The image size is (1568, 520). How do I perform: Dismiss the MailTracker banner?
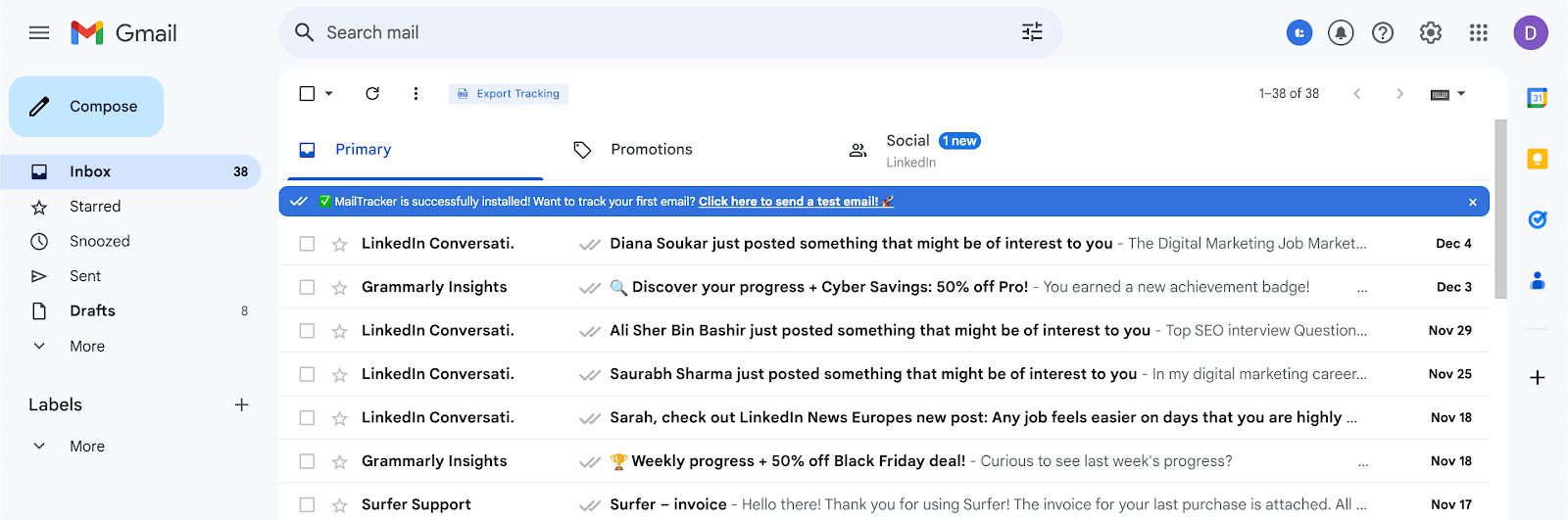point(1473,202)
